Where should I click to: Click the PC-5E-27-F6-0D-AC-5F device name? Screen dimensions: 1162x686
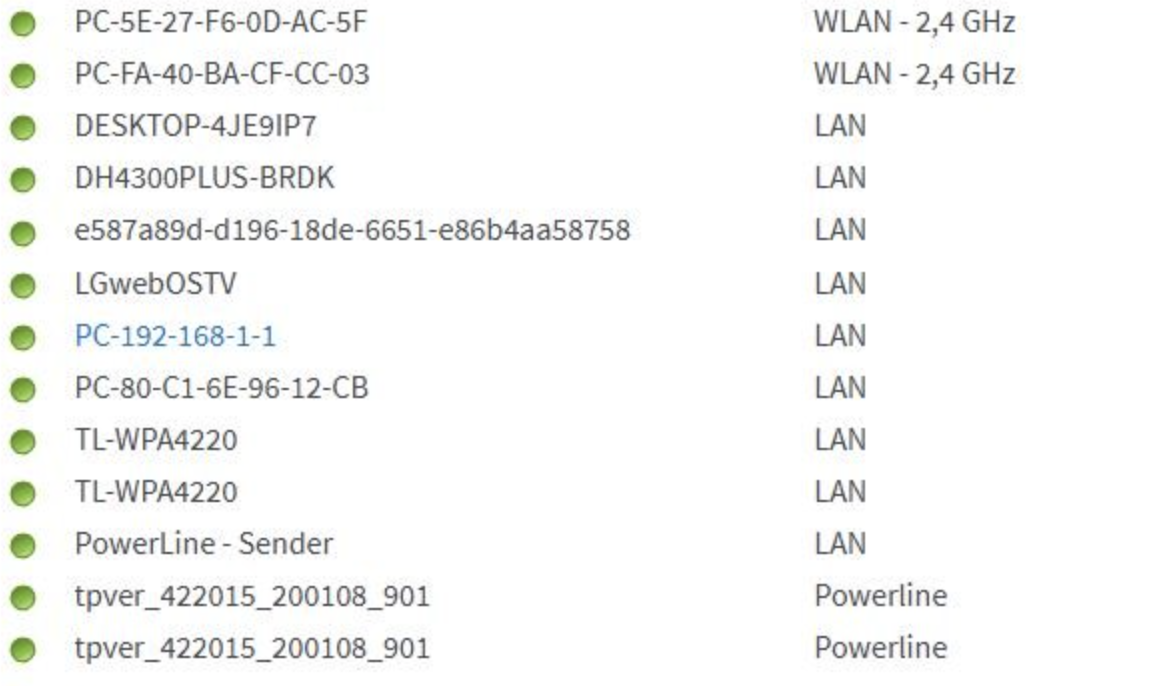pos(221,21)
